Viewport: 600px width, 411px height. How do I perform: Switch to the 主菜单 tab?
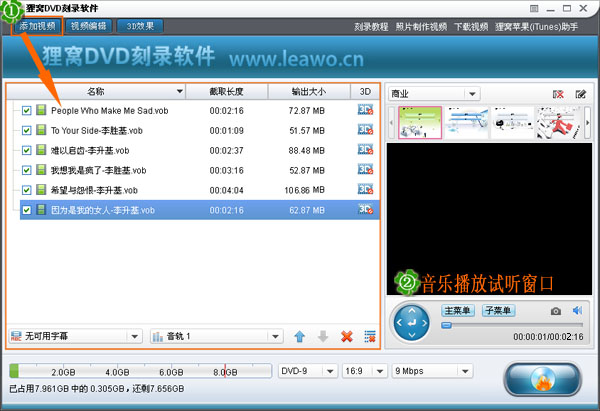(x=458, y=310)
